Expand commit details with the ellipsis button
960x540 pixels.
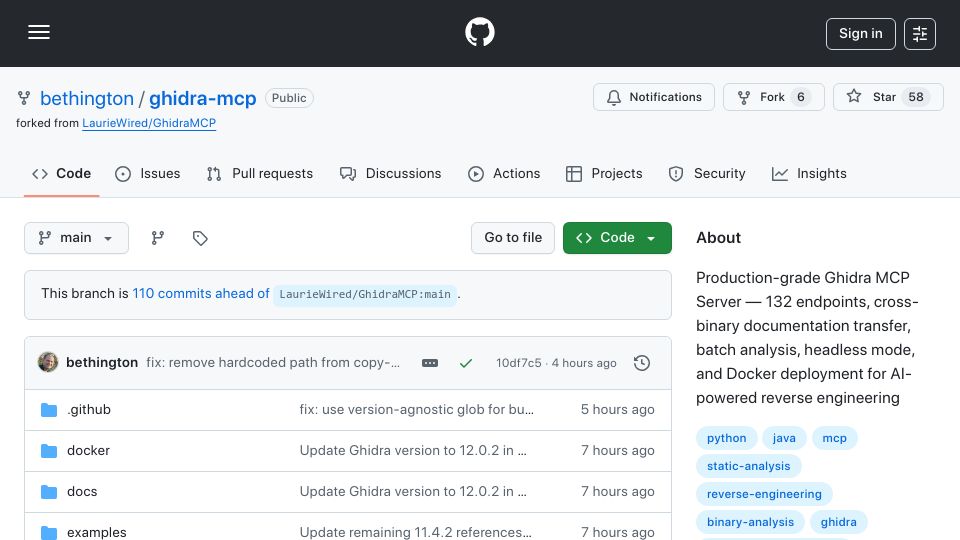430,363
